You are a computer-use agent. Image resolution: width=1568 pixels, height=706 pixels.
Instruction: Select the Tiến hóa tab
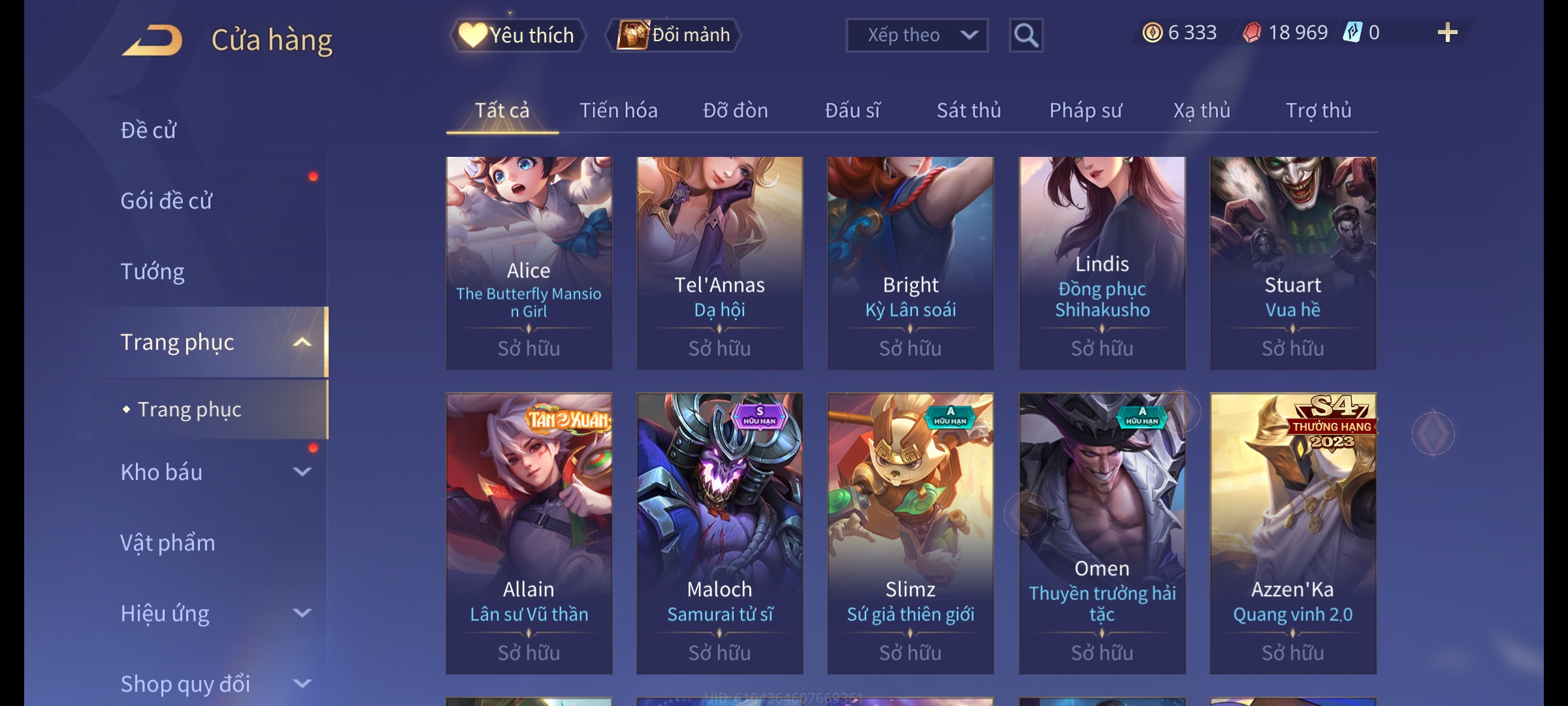pos(618,110)
